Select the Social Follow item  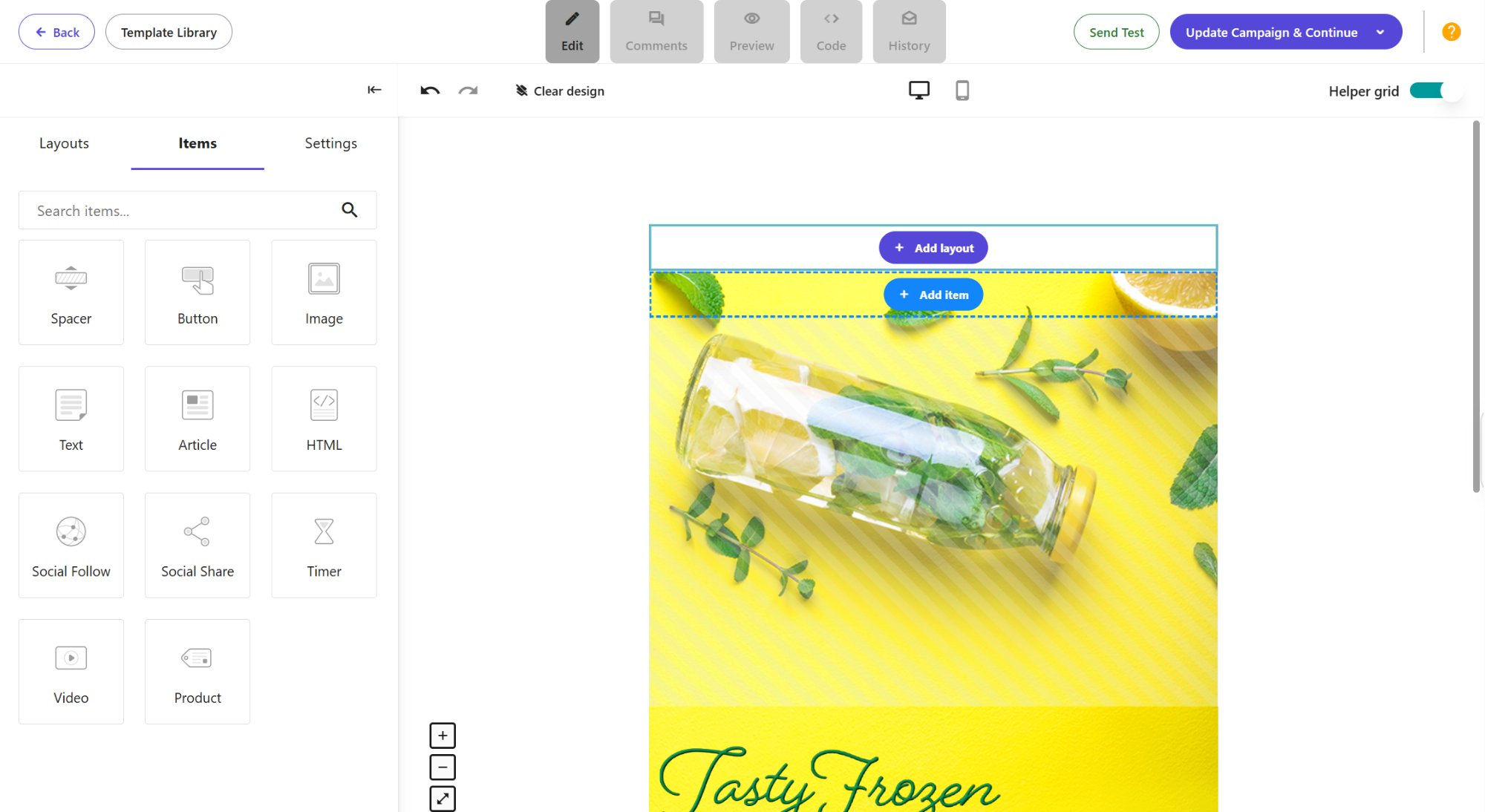coord(71,546)
